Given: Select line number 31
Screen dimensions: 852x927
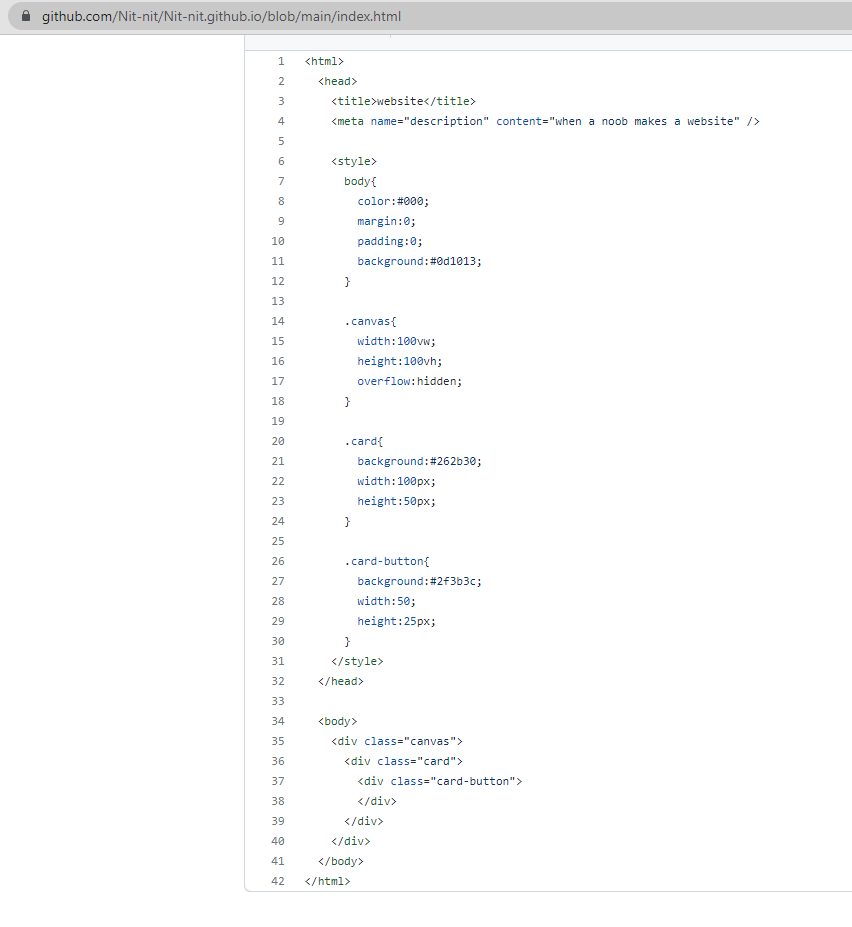Looking at the screenshot, I should click(x=278, y=662).
